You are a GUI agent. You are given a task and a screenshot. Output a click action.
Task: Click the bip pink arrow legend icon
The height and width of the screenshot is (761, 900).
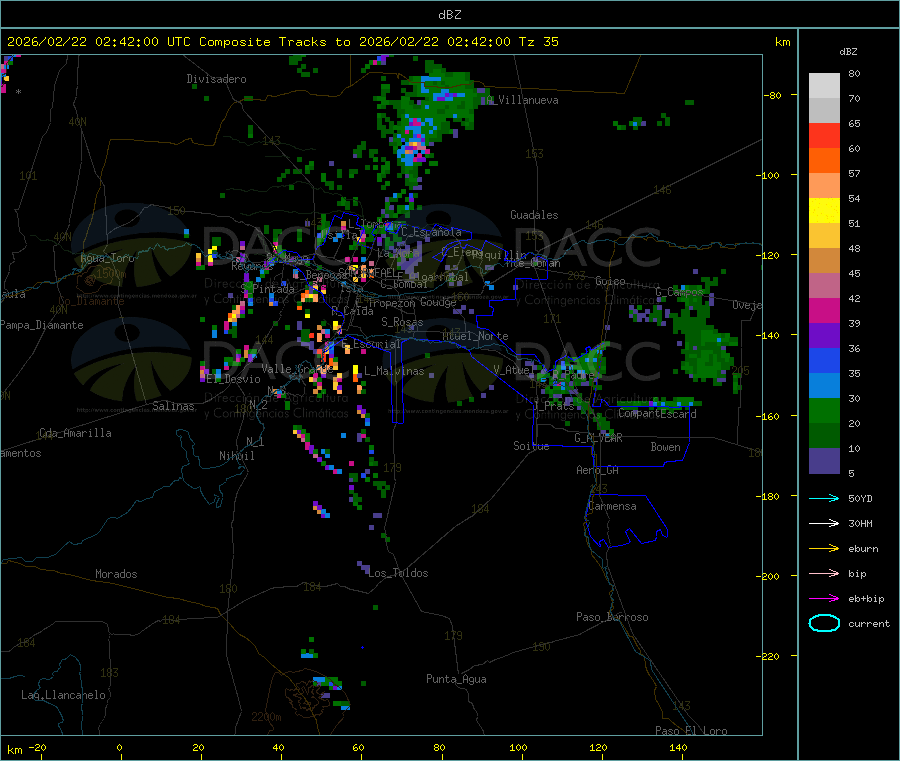[824, 573]
